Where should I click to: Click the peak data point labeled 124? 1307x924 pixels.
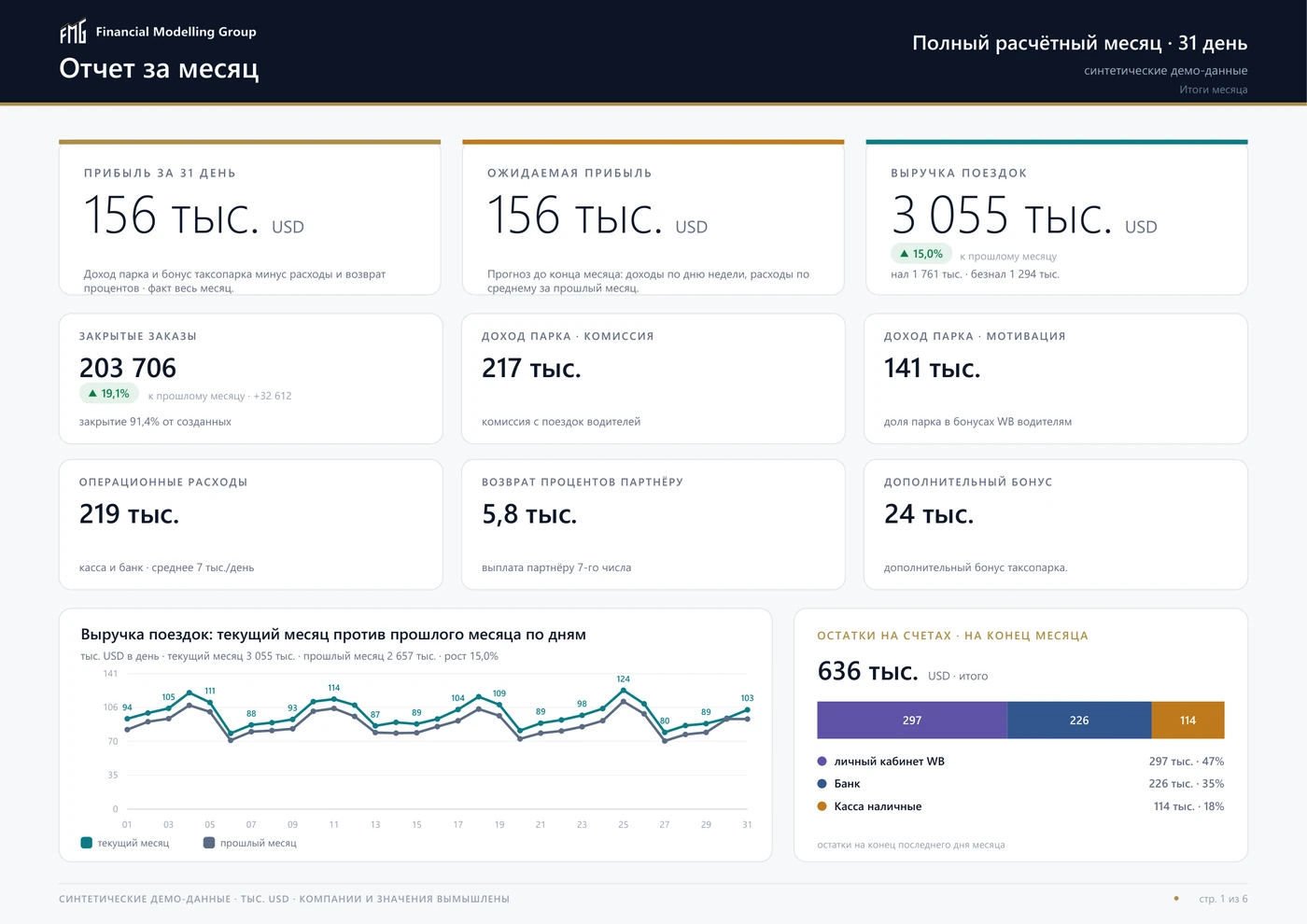(x=623, y=691)
